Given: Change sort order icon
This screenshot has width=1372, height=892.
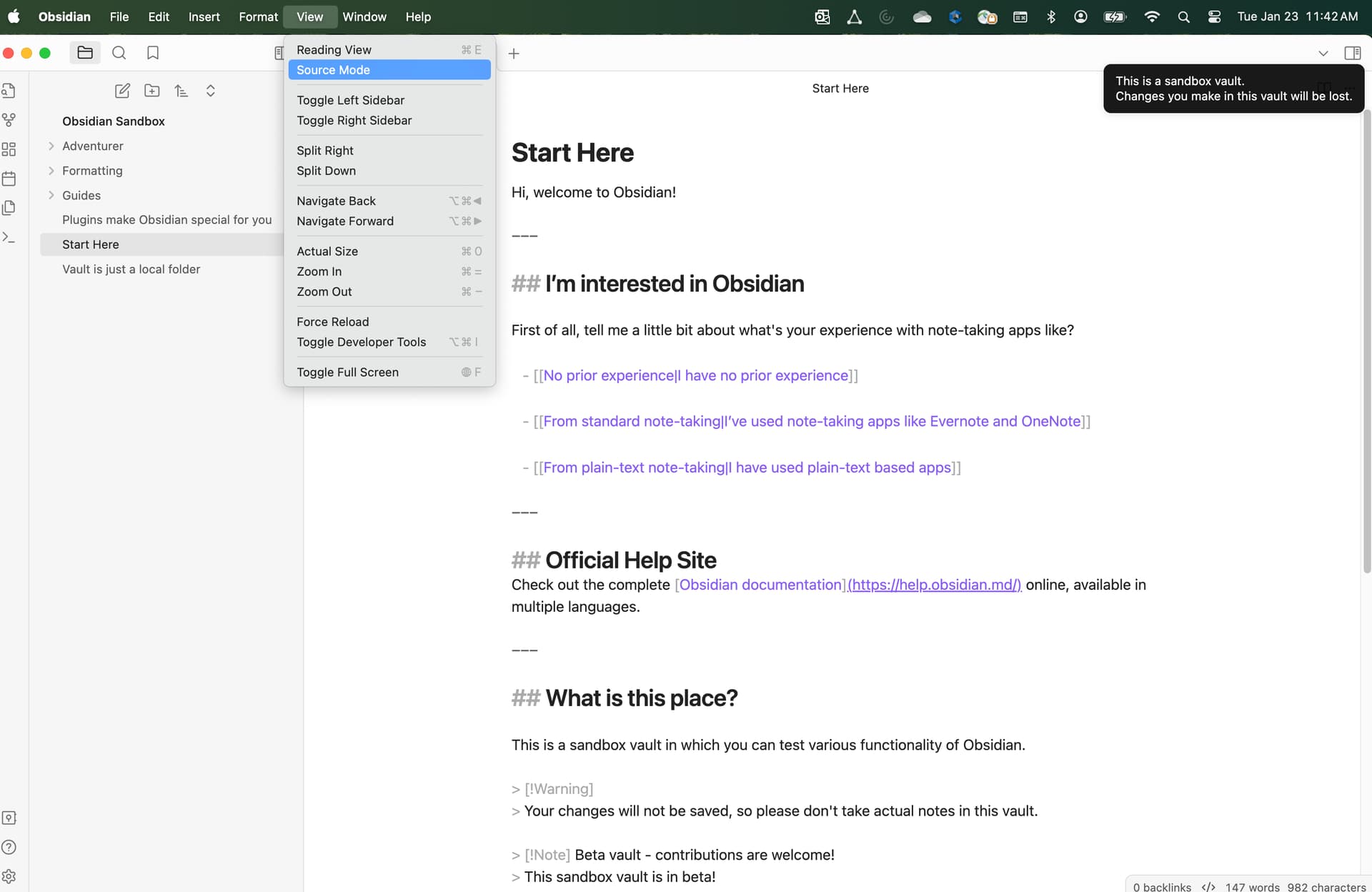Looking at the screenshot, I should [x=181, y=91].
